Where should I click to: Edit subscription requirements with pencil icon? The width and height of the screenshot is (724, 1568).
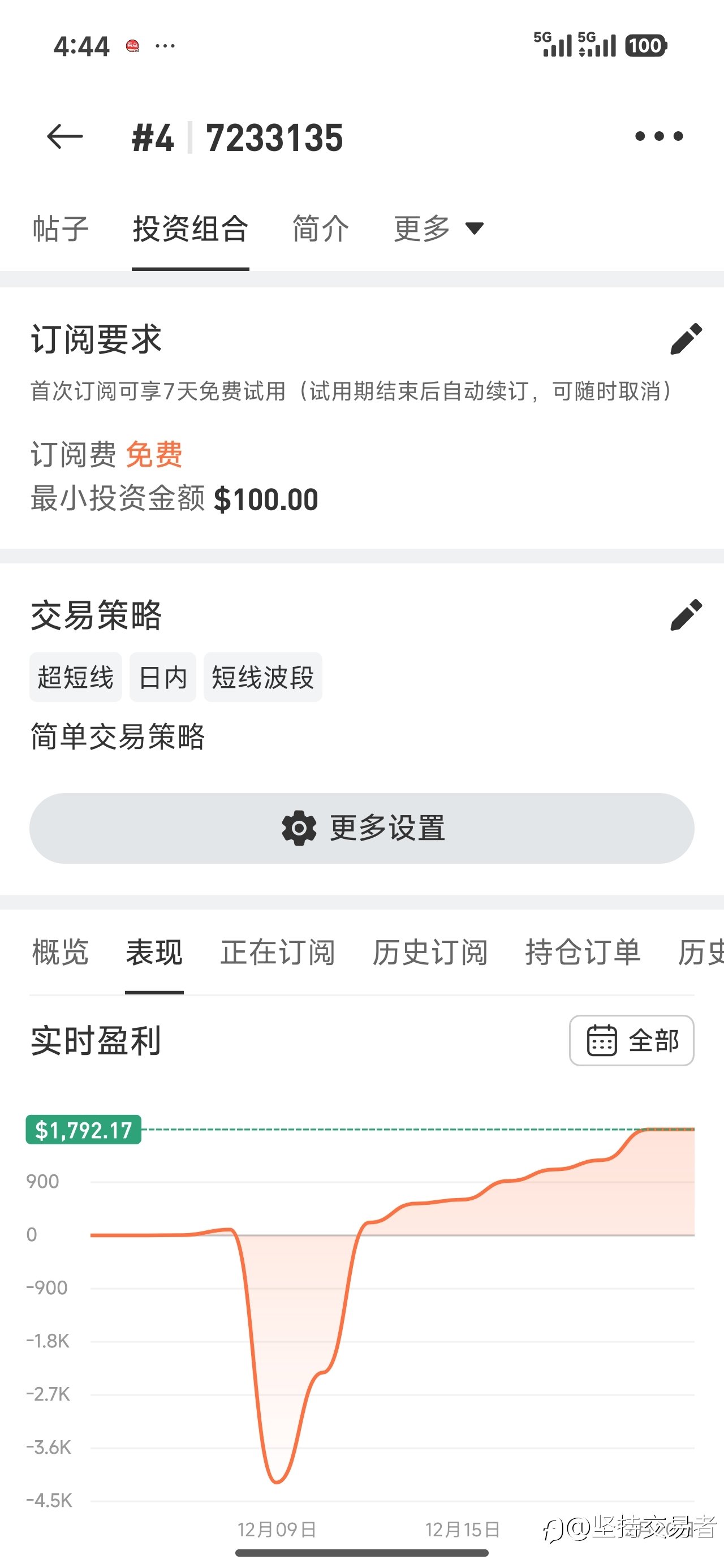(x=686, y=339)
